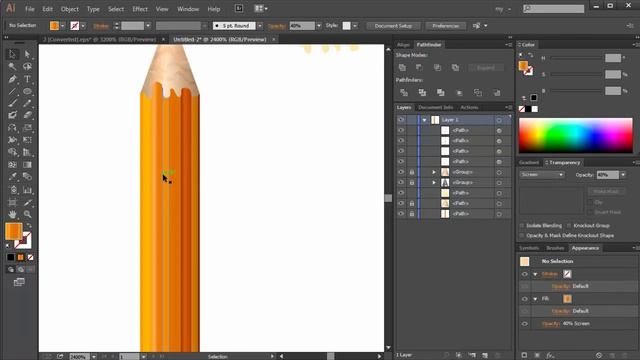Check the Clip checkbox

pos(591,202)
